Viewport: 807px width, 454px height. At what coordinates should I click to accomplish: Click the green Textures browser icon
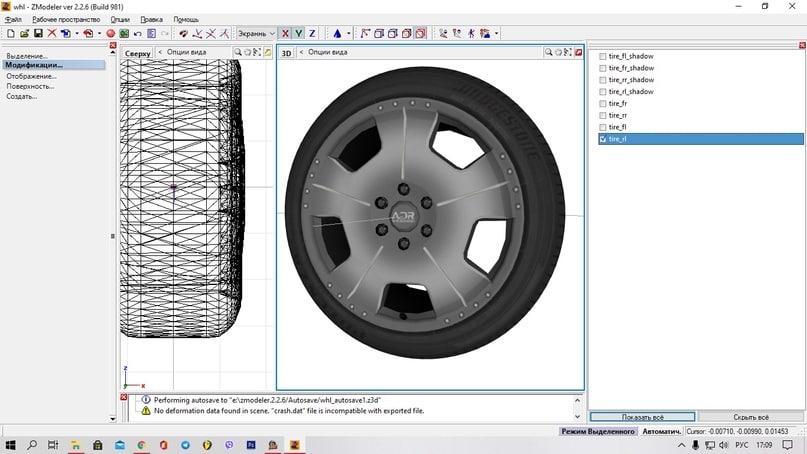point(124,33)
